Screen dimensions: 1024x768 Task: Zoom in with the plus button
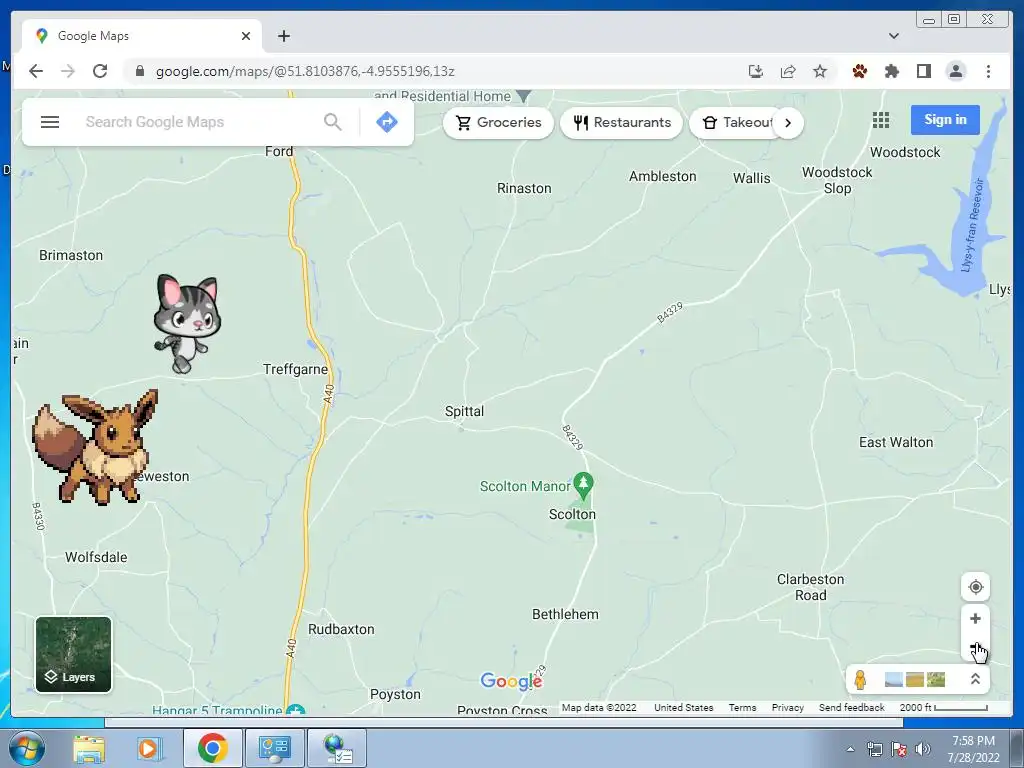pyautogui.click(x=975, y=618)
